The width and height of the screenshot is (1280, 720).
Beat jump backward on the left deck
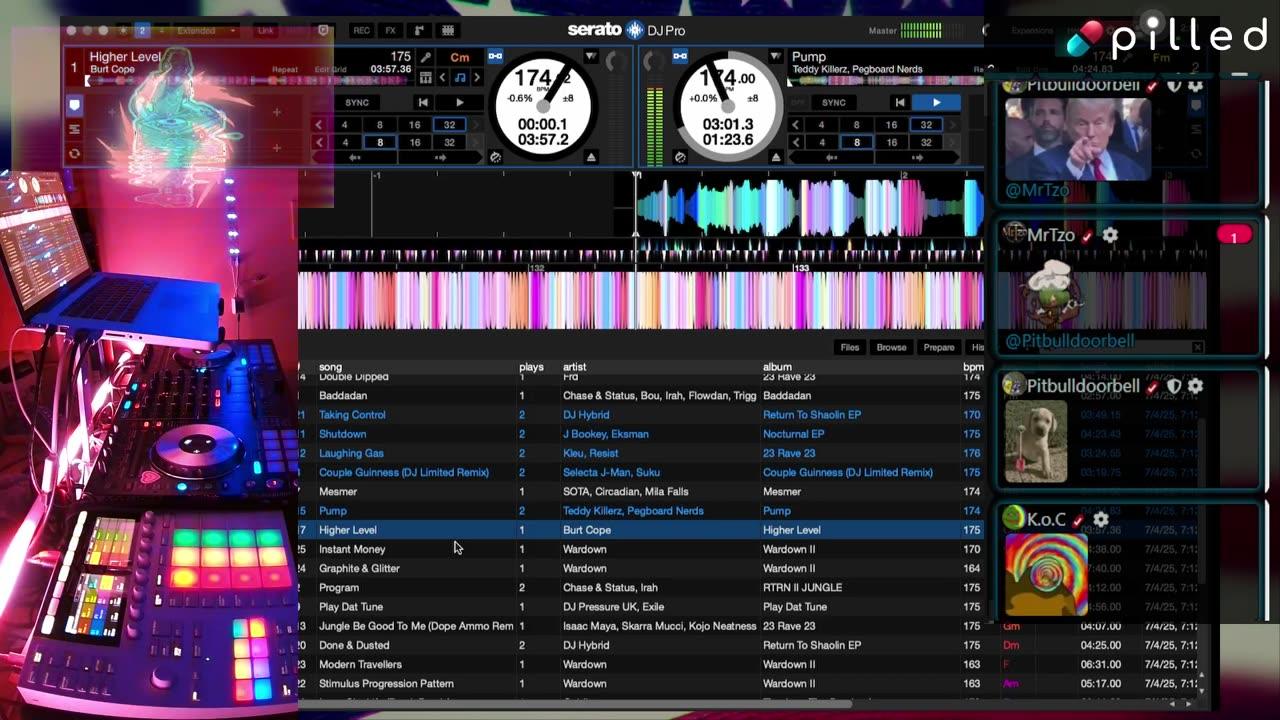tap(354, 158)
